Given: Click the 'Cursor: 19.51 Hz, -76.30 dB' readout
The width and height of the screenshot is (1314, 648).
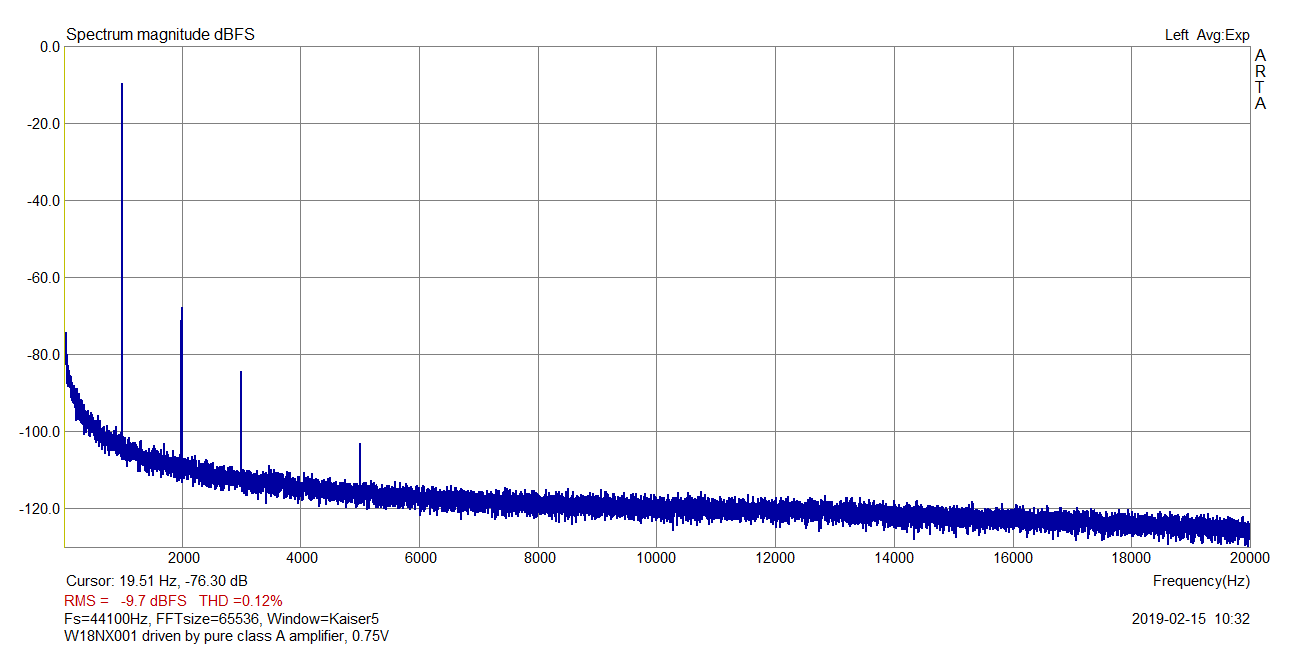Looking at the screenshot, I should tap(157, 581).
